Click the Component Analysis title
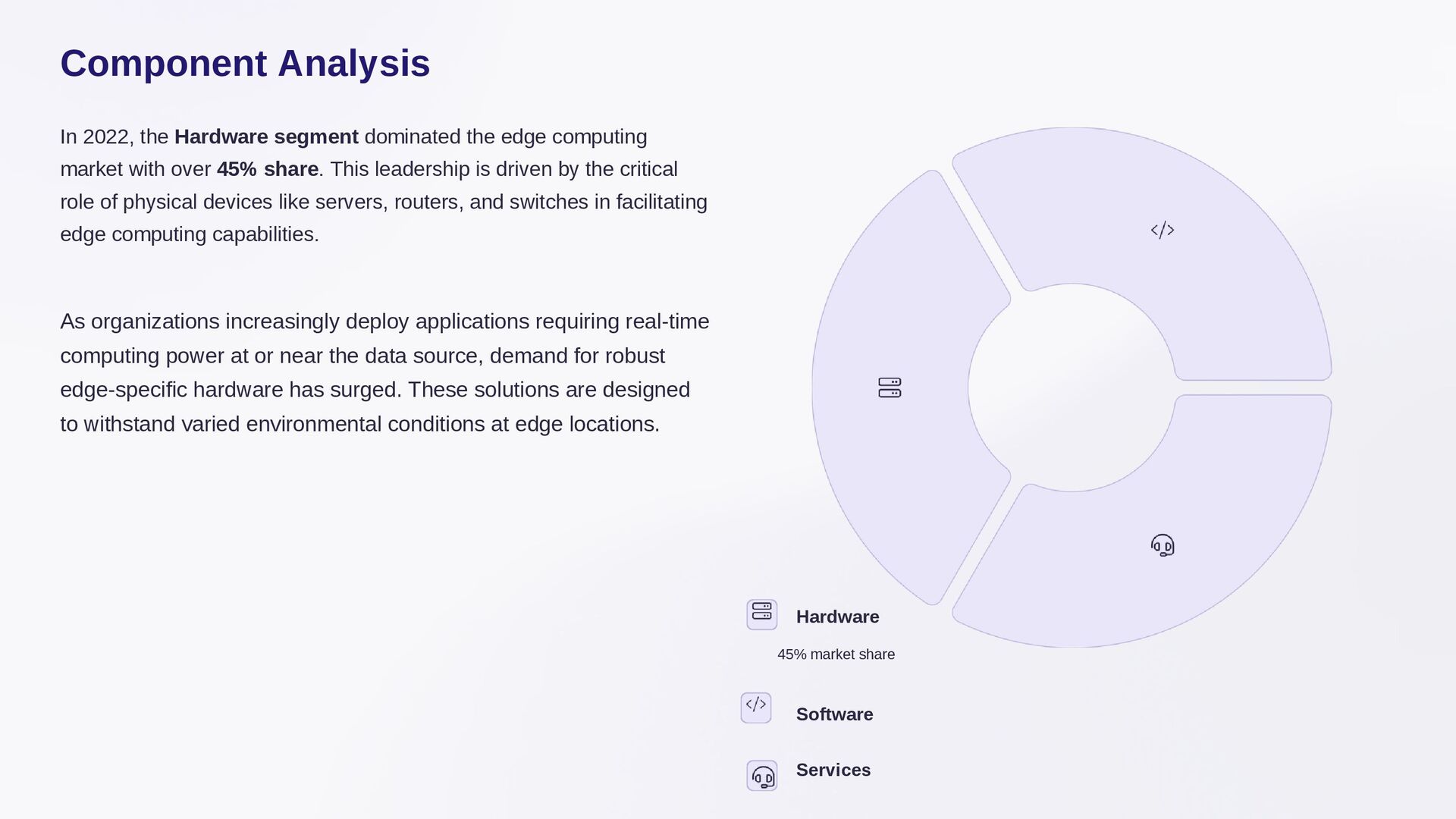This screenshot has width=1456, height=819. pos(245,63)
